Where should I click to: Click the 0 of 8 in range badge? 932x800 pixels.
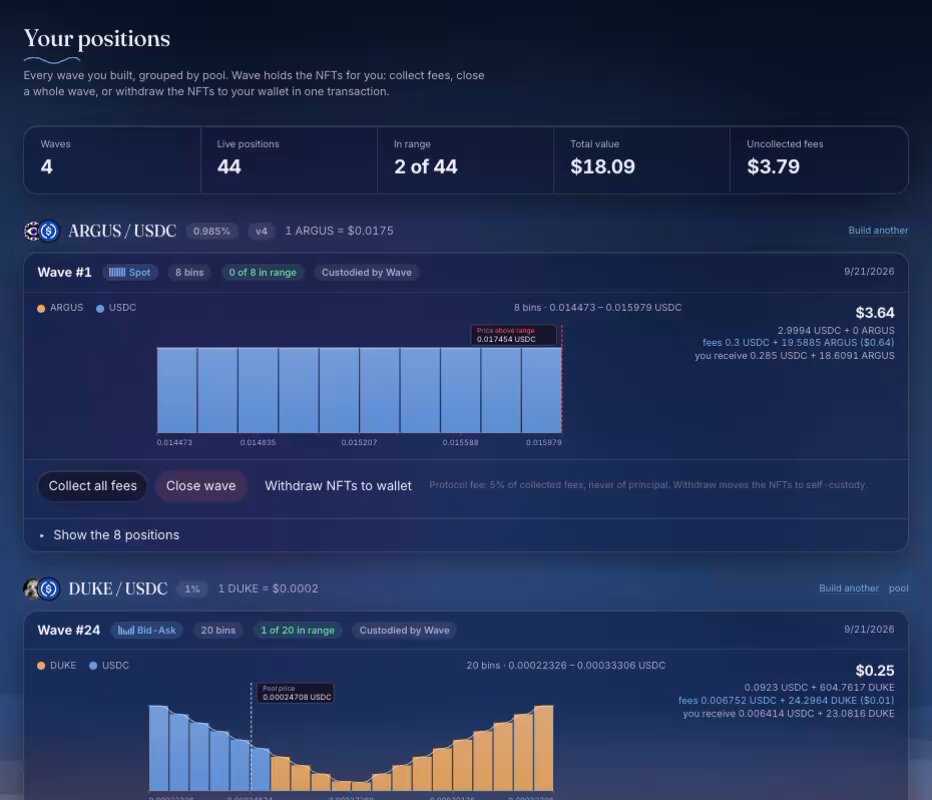(x=263, y=272)
